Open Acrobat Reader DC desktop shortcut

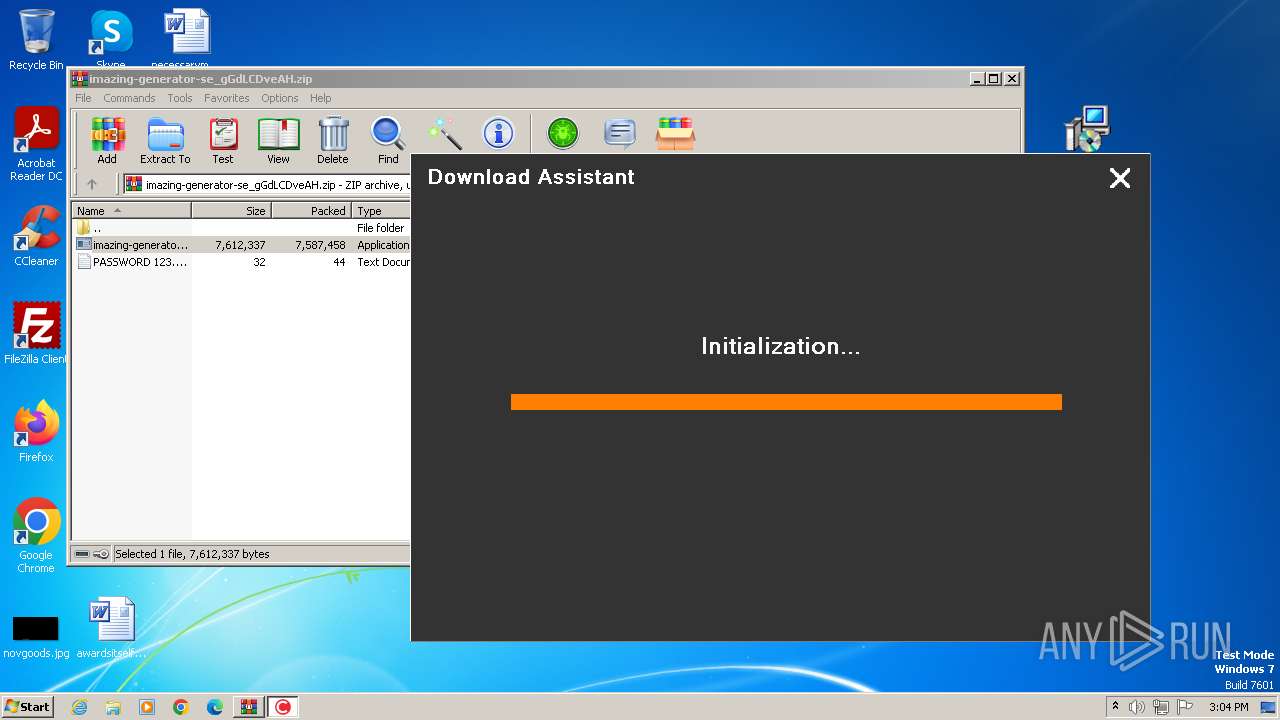pos(36,145)
